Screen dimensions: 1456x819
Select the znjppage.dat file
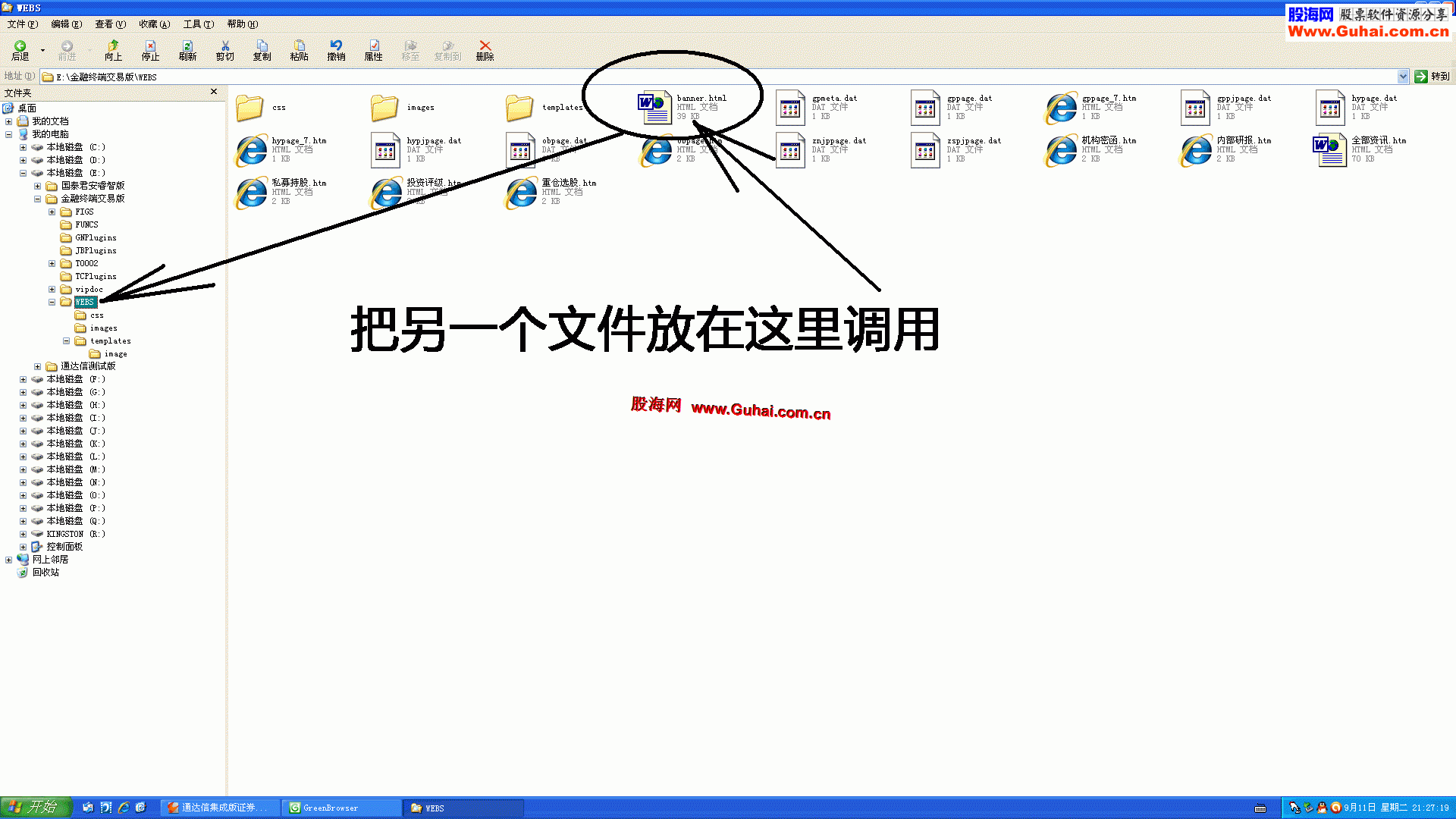click(821, 150)
